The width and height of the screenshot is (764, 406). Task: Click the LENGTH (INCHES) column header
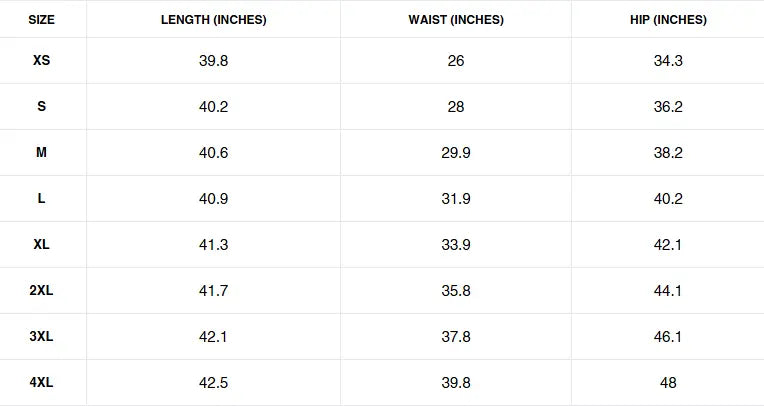(213, 20)
